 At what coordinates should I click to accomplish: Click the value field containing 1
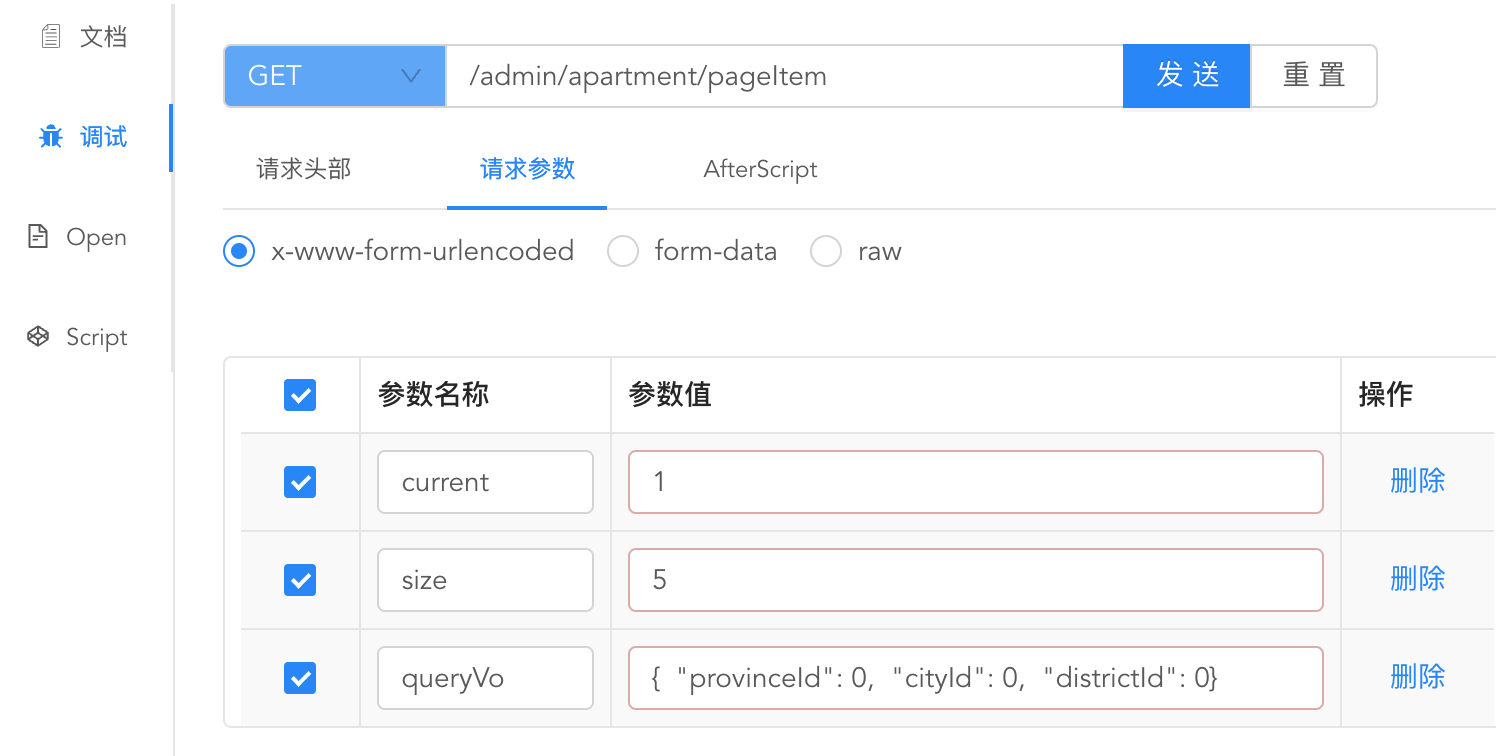[976, 482]
